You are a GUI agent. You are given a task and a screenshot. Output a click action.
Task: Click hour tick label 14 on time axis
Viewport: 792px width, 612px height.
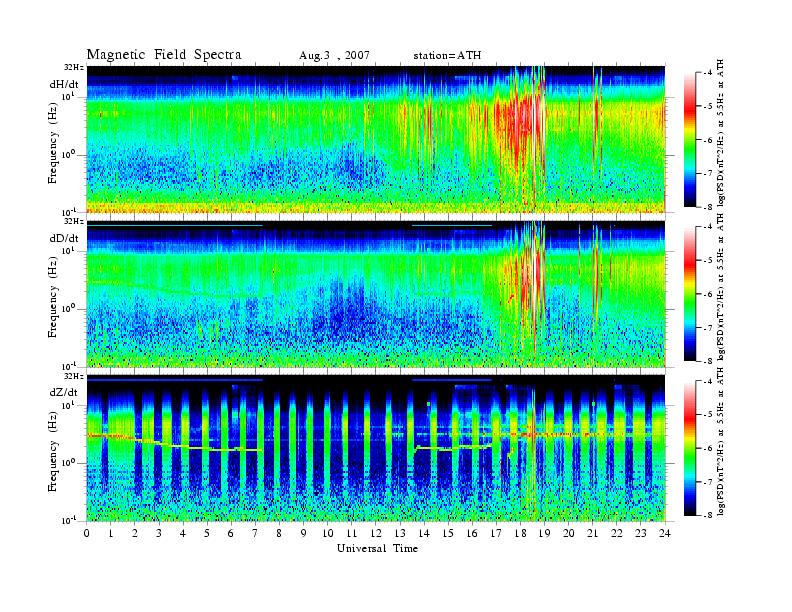tap(424, 533)
